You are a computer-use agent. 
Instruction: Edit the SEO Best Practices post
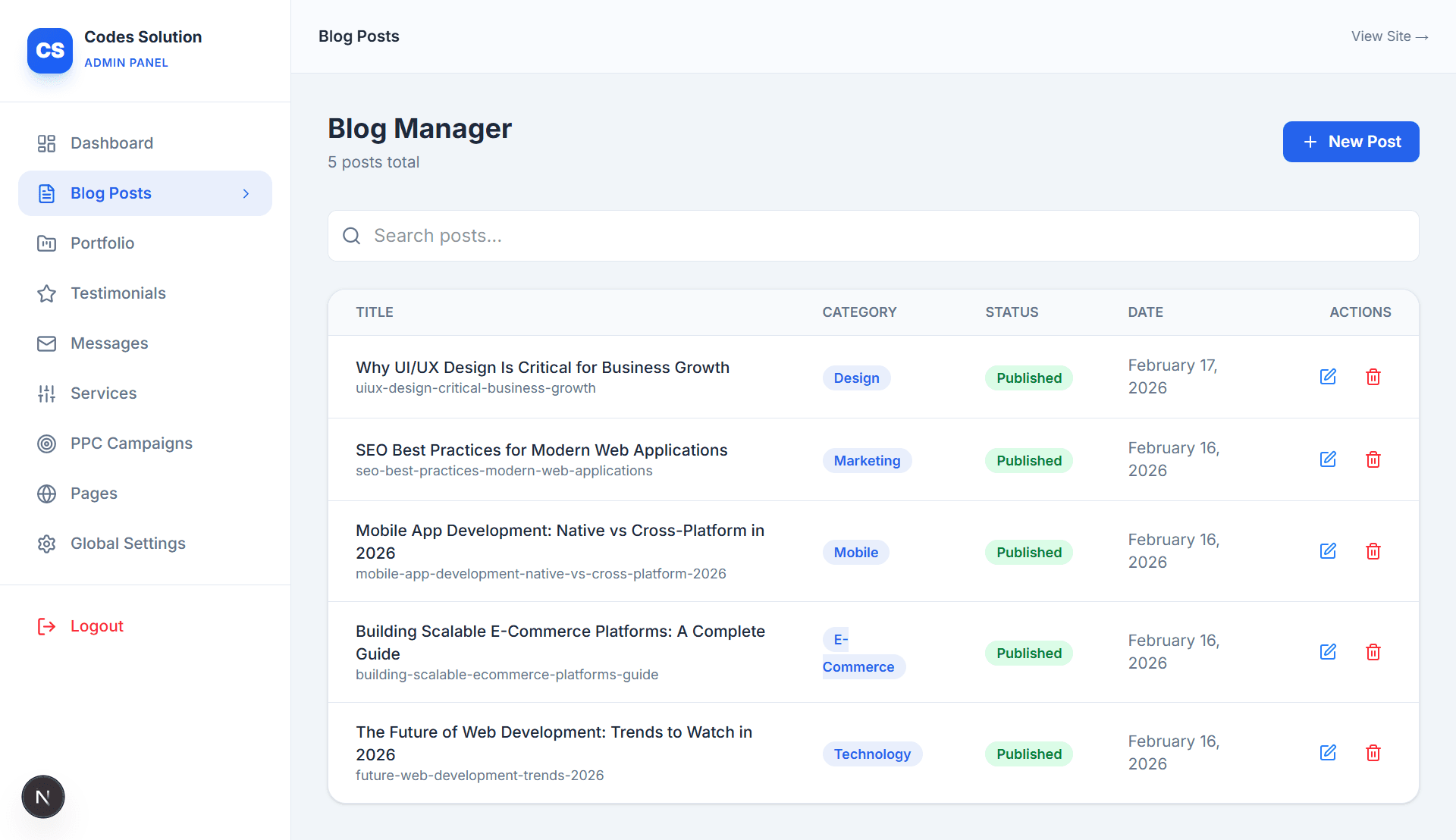click(x=1328, y=459)
